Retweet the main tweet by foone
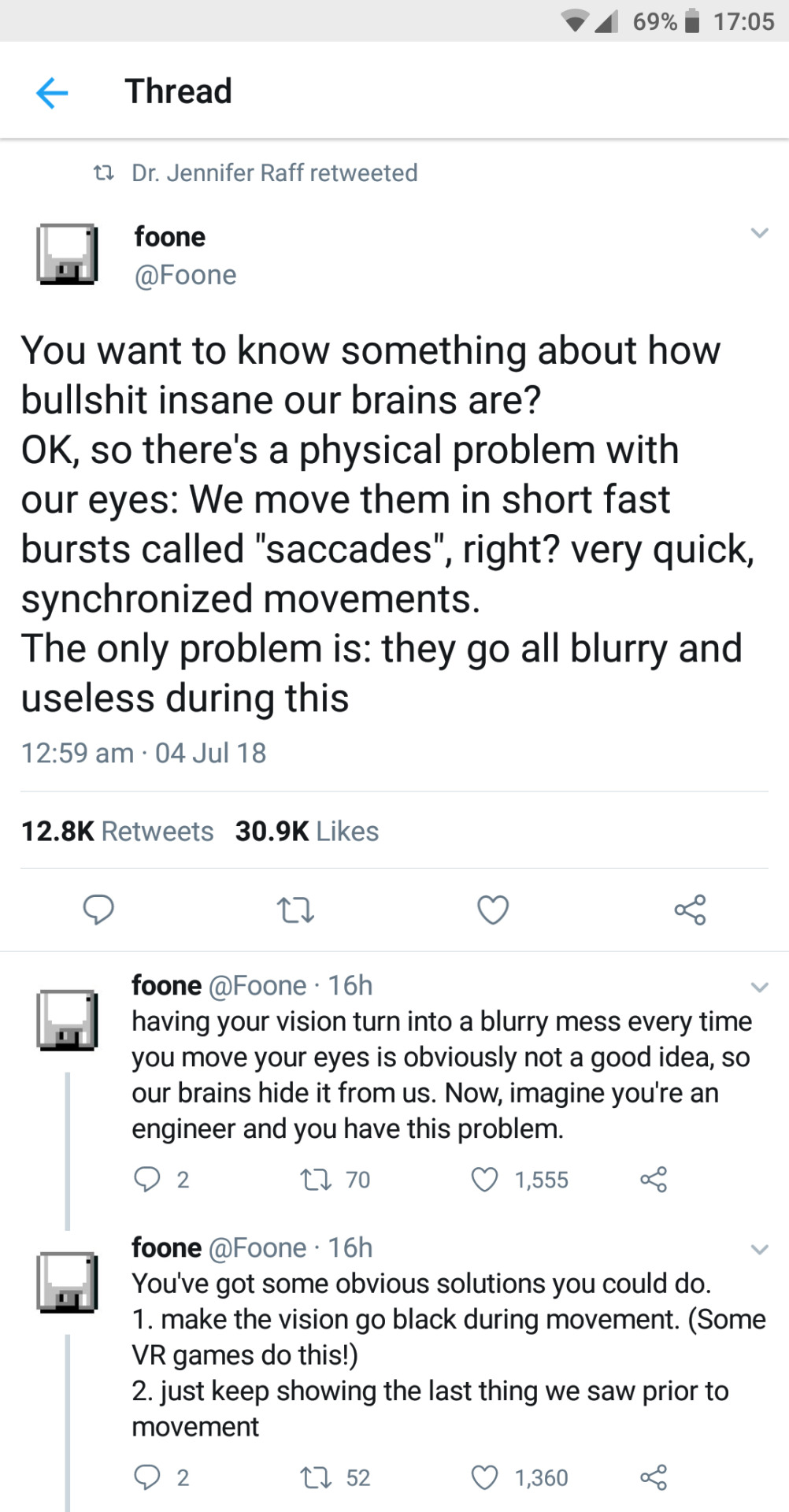This screenshot has height=1512, width=789. (296, 910)
